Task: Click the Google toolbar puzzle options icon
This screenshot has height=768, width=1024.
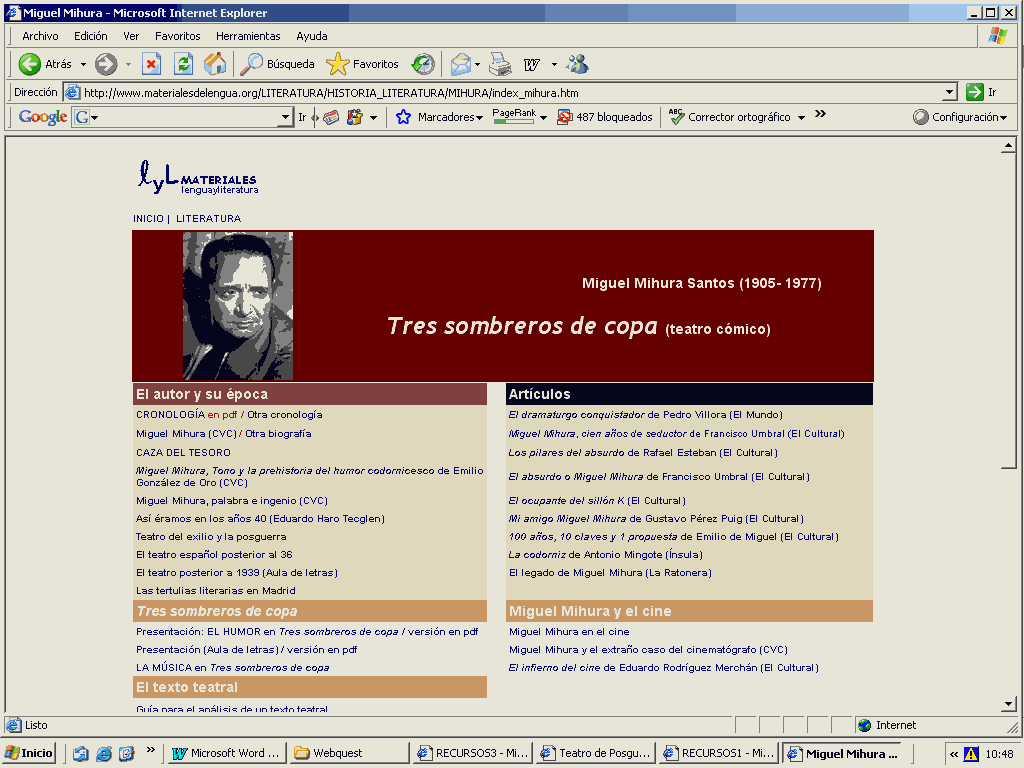Action: pyautogui.click(x=355, y=117)
